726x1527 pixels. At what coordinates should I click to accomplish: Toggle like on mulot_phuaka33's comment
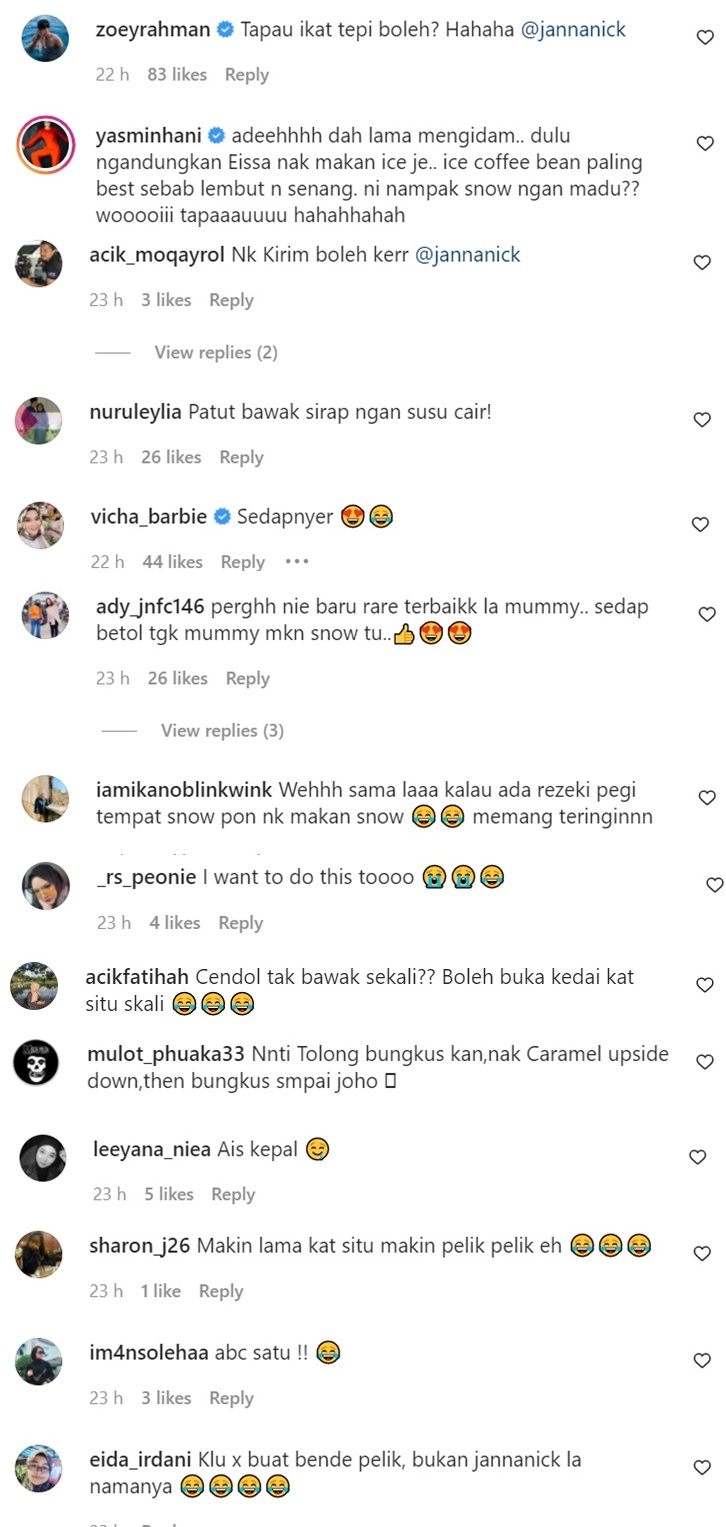(704, 1062)
